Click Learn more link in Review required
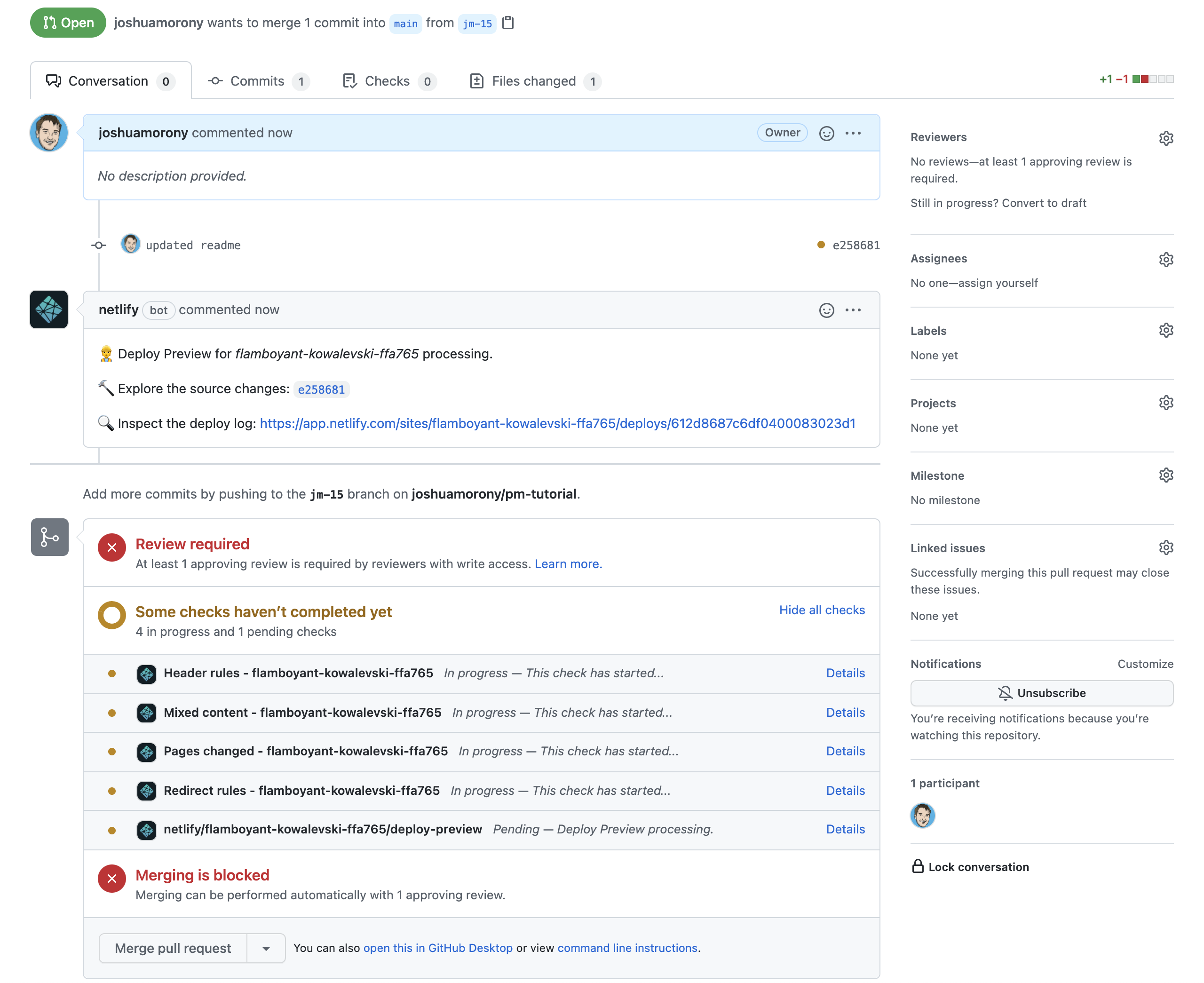Screen dimensions: 1204x983 (568, 564)
